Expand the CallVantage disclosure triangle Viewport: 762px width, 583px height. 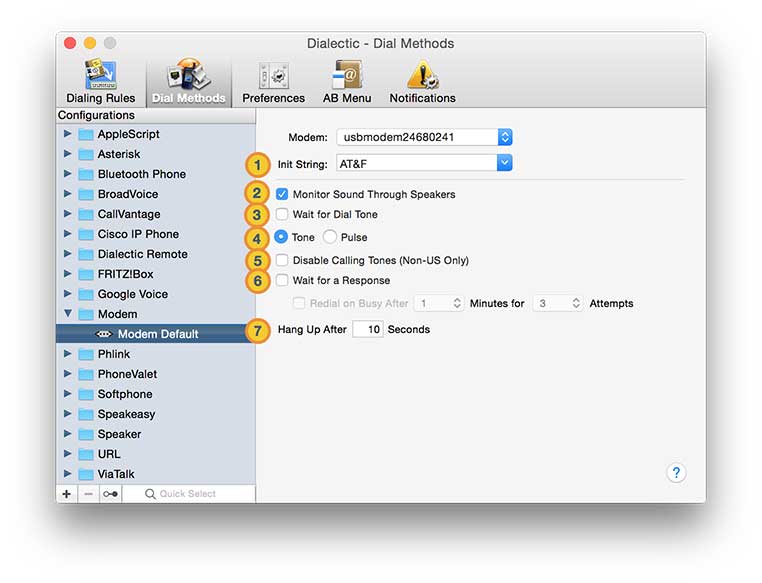click(x=68, y=214)
